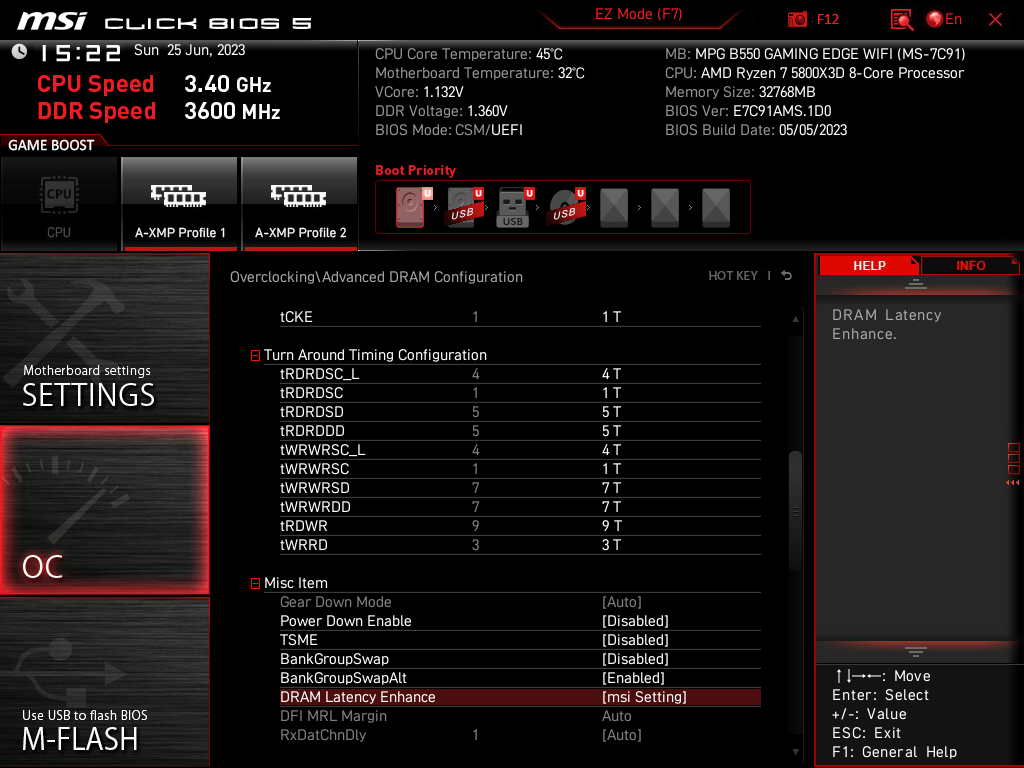Enable A-XMP Profile 1
The image size is (1024, 768).
(180, 204)
